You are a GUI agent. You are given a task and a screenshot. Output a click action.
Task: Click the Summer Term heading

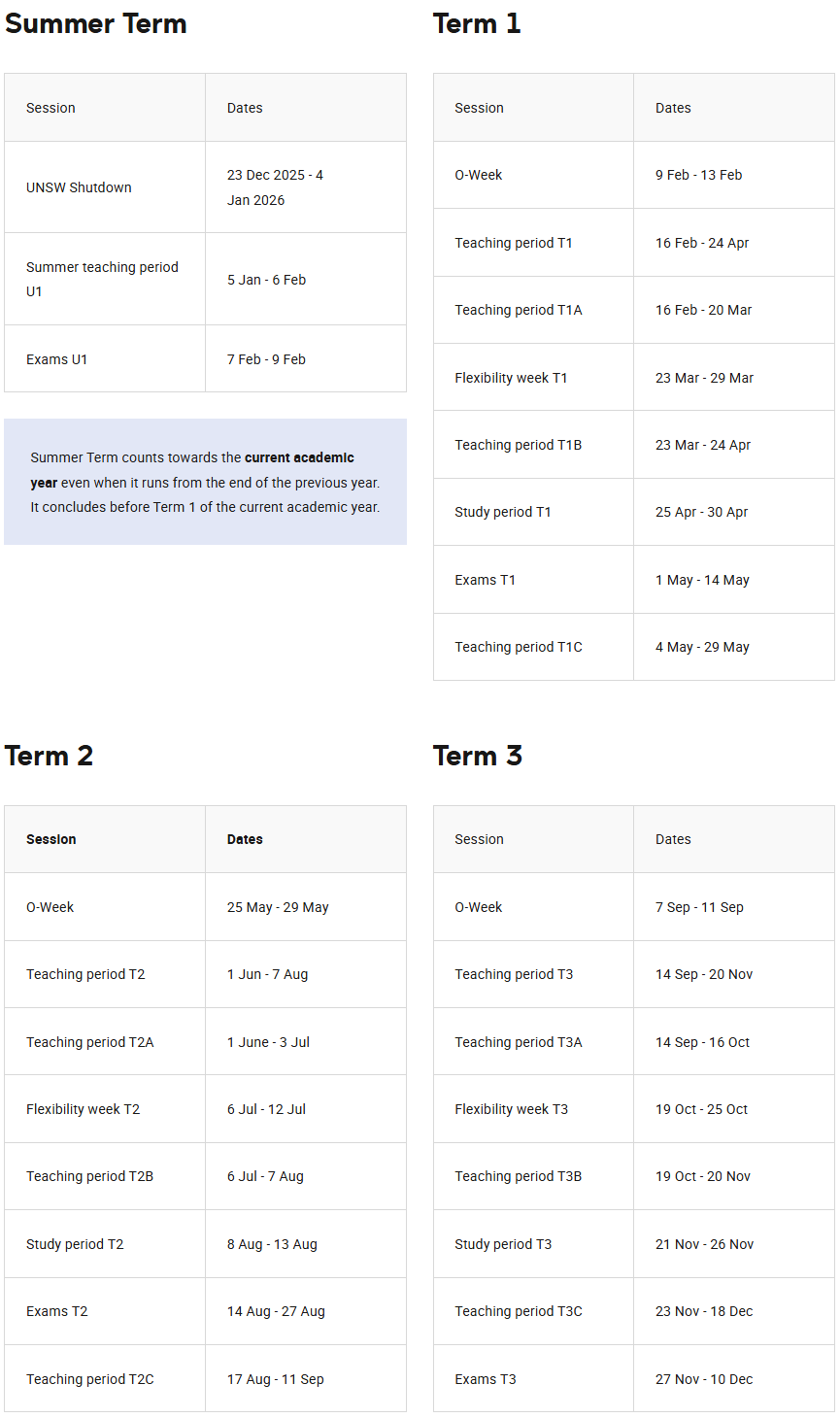click(x=96, y=24)
